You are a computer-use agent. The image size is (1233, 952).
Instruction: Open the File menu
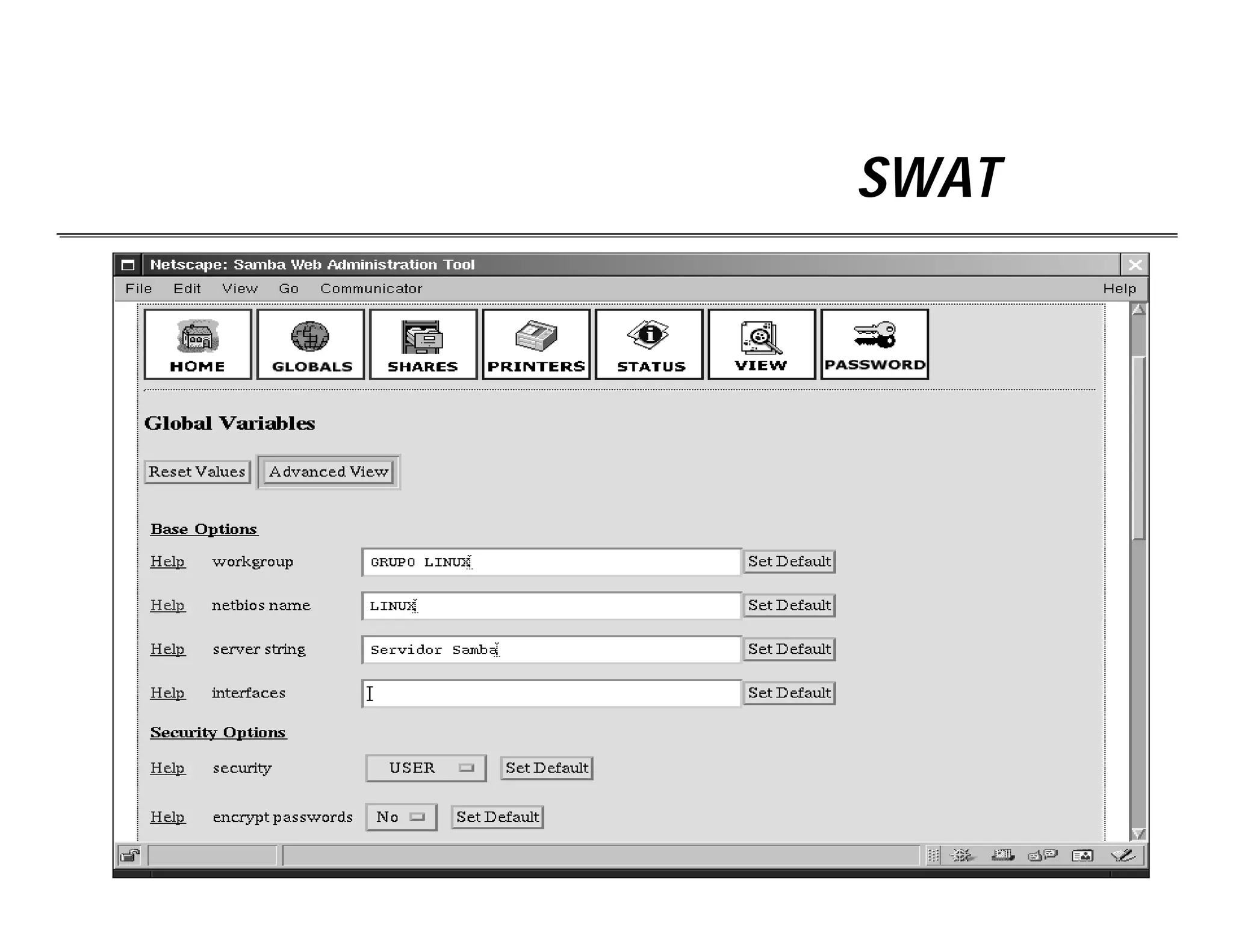pos(138,289)
